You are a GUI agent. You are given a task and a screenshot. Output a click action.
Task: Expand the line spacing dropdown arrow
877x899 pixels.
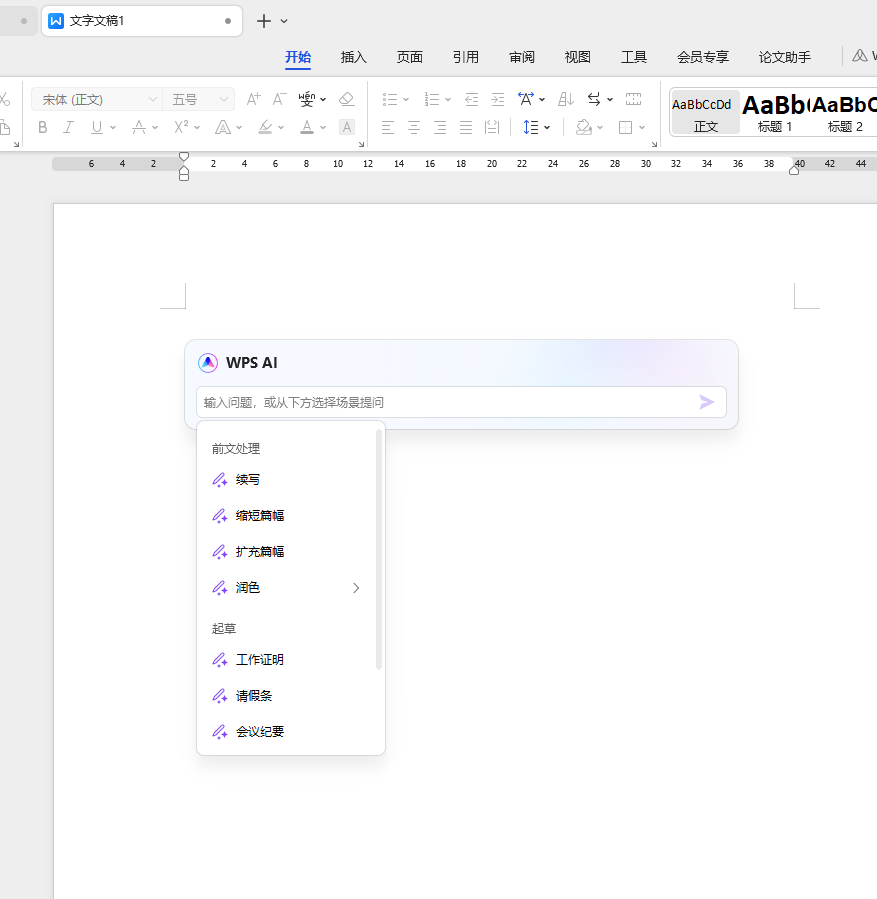[x=547, y=128]
